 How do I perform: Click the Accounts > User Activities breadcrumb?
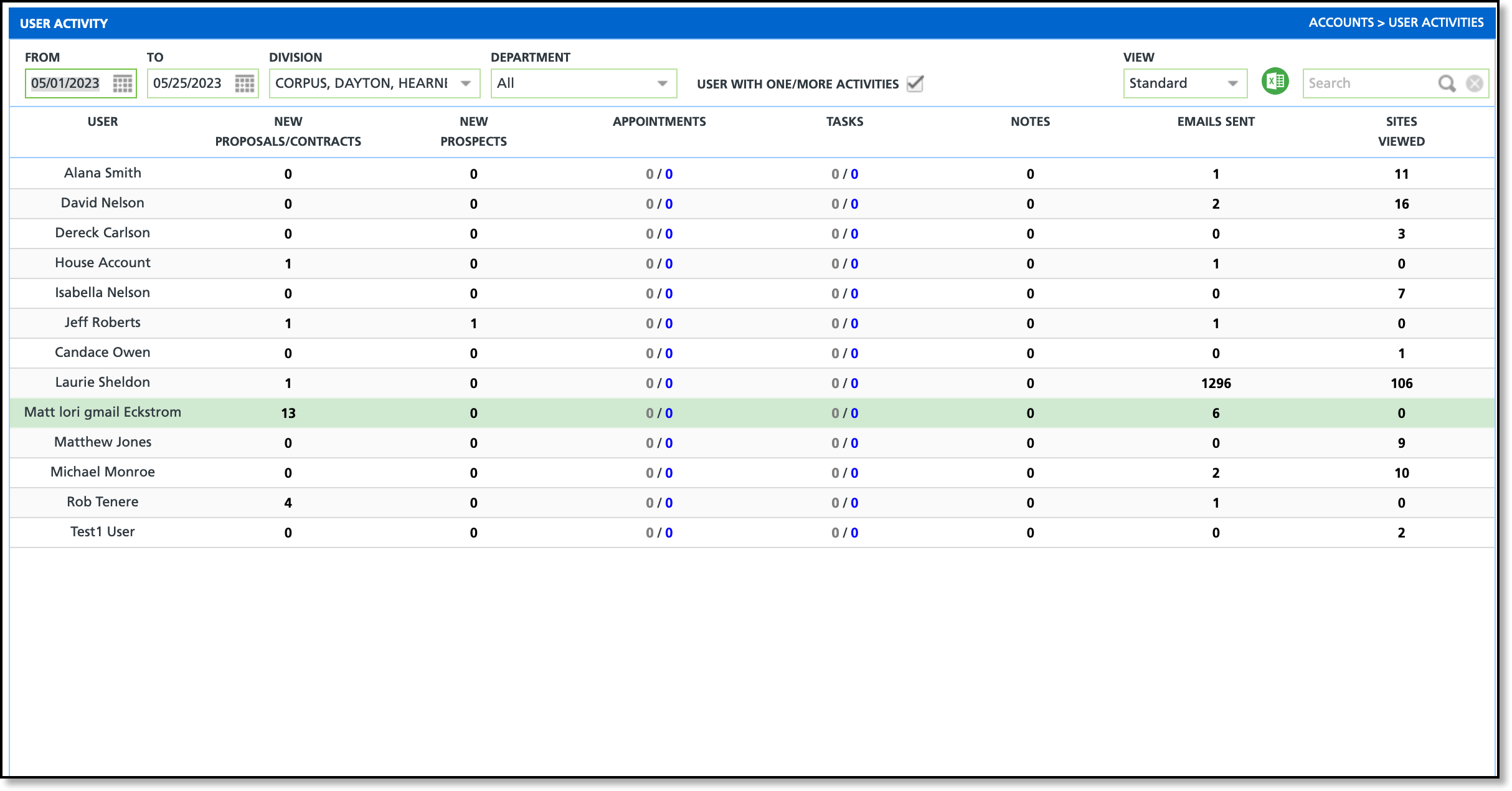(x=1396, y=22)
